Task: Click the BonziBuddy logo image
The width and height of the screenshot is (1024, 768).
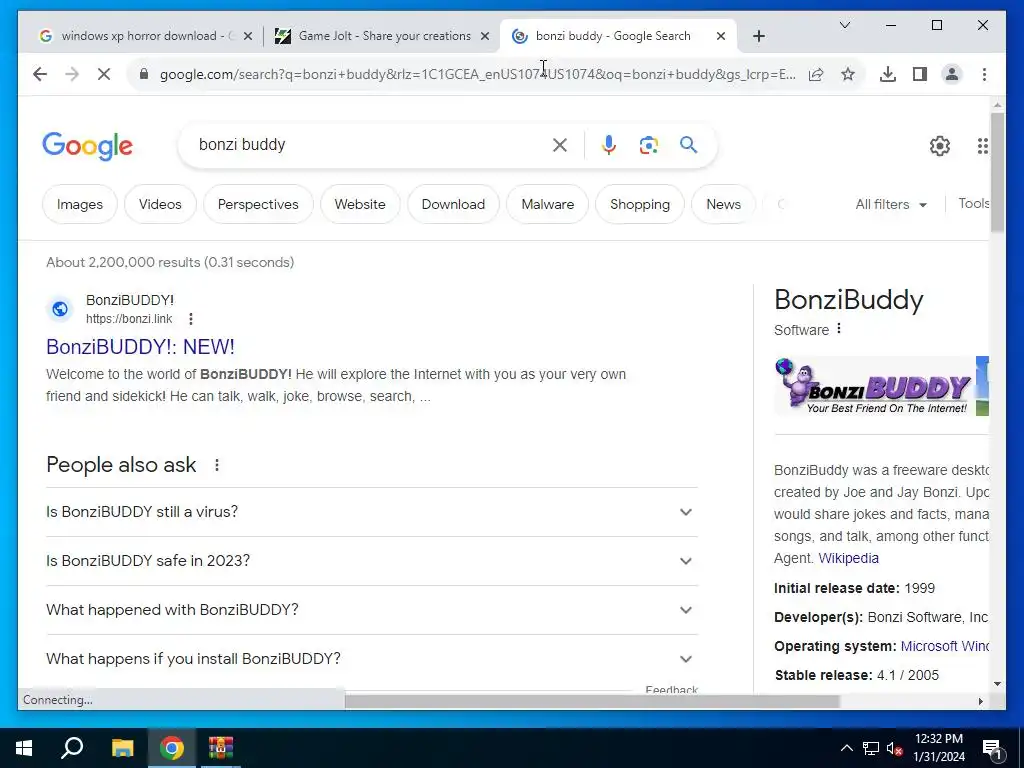Action: pyautogui.click(x=874, y=387)
